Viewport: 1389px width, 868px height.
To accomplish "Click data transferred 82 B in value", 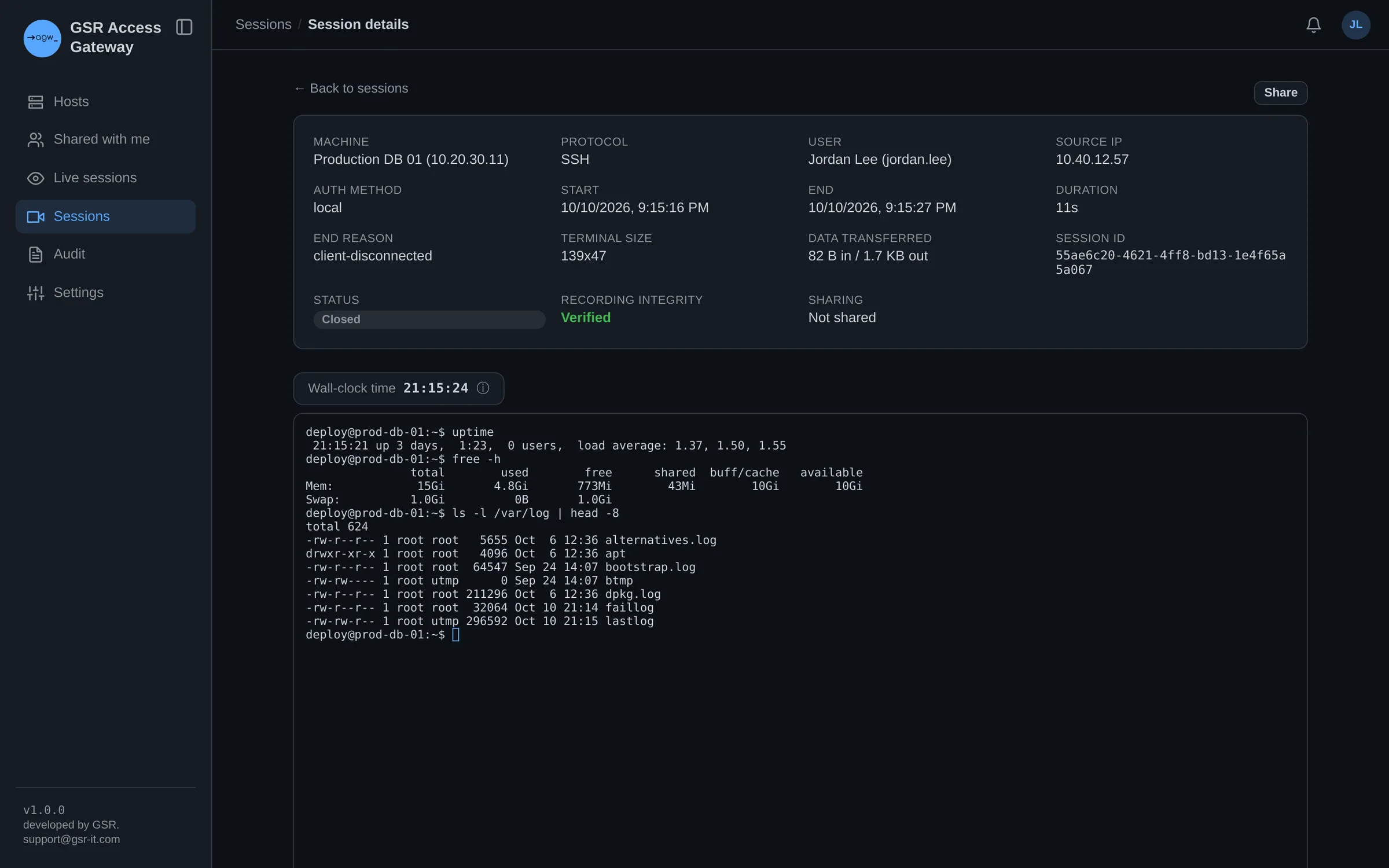I will 868,256.
